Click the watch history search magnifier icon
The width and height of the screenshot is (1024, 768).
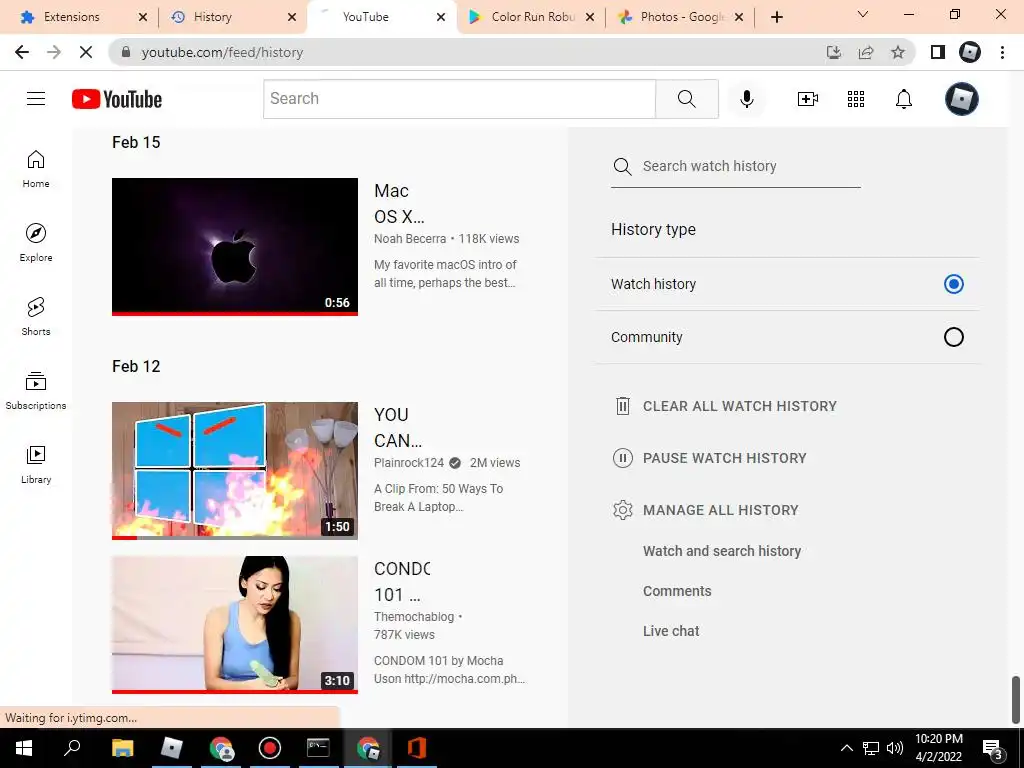point(622,167)
